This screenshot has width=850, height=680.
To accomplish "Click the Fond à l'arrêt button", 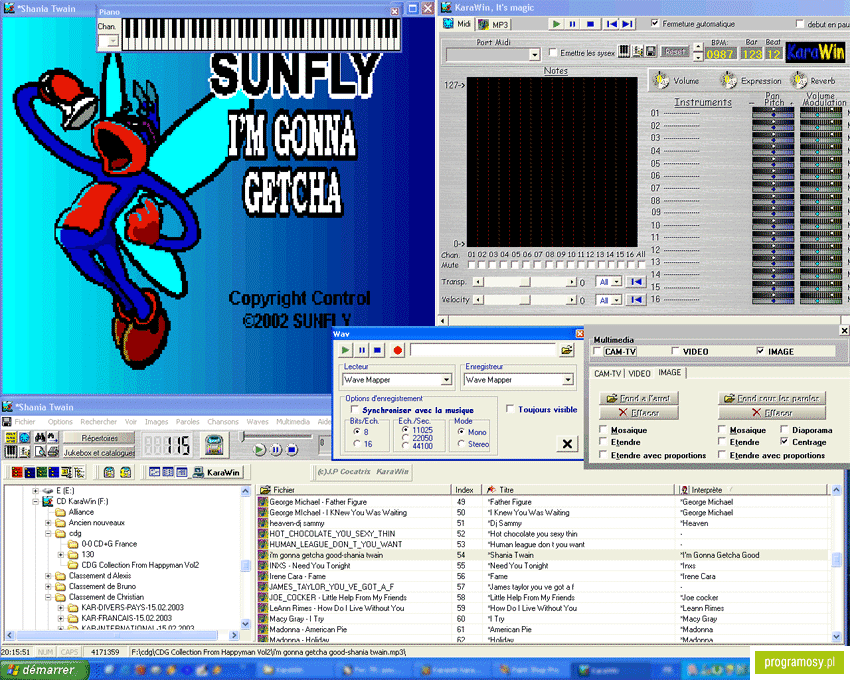I will (639, 398).
